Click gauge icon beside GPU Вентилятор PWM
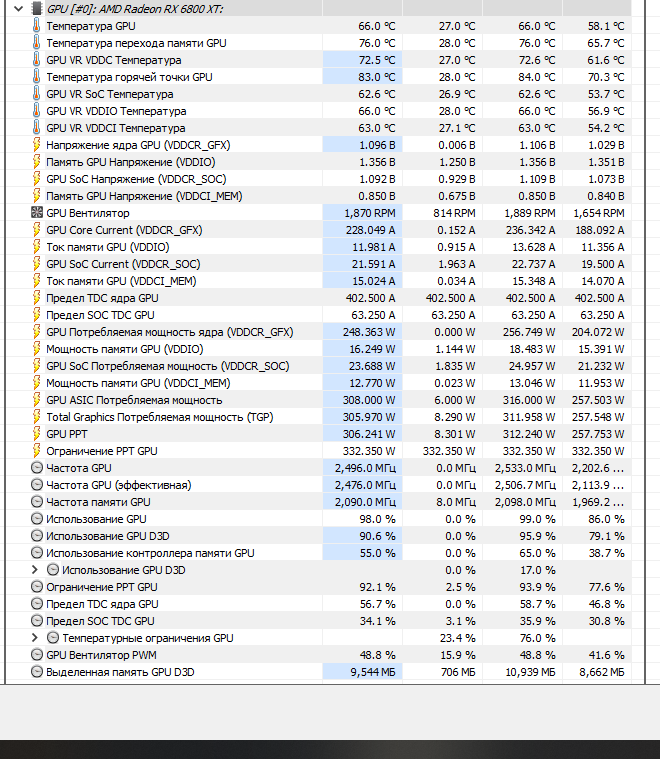This screenshot has width=660, height=759. pyautogui.click(x=37, y=655)
